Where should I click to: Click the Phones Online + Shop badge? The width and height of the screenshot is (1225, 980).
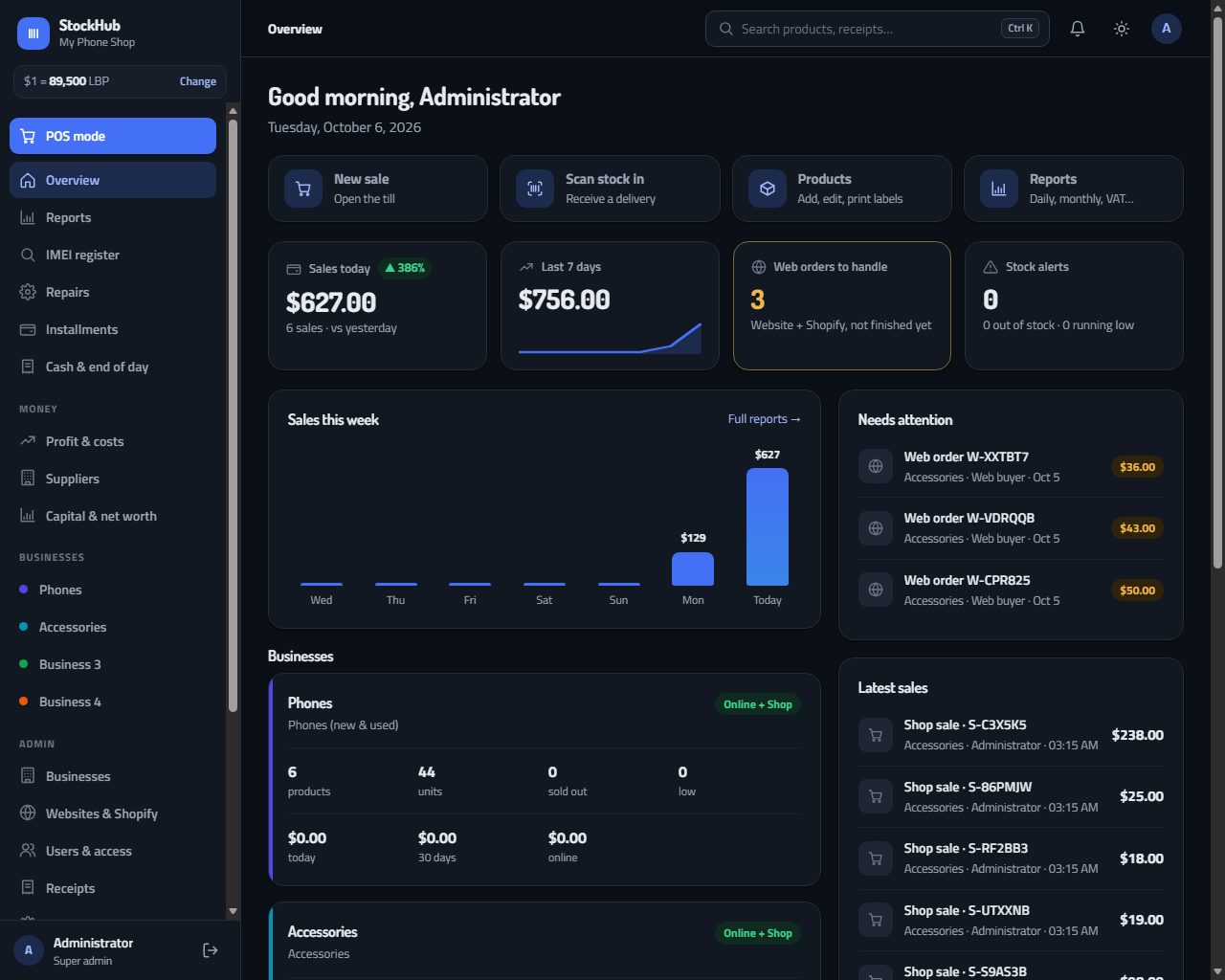click(x=758, y=704)
